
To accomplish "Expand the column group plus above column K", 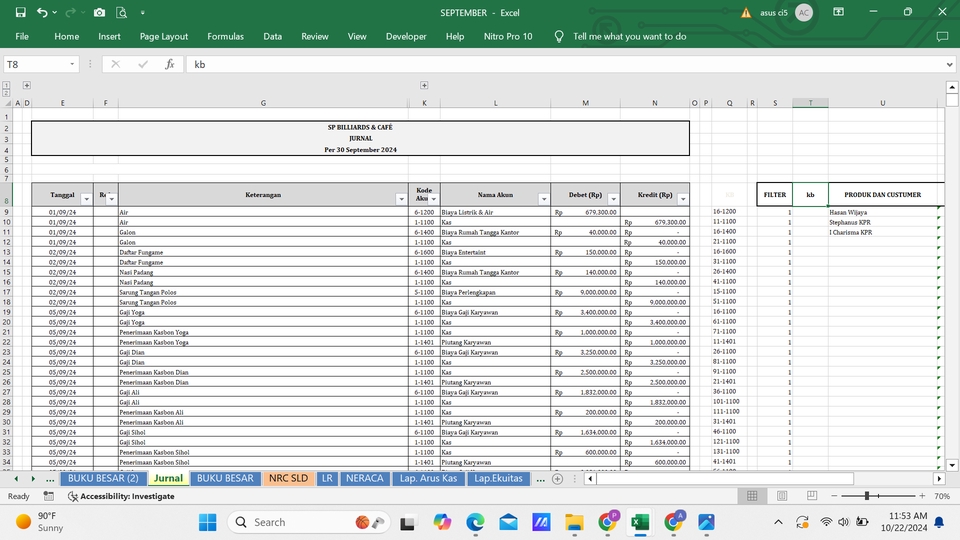I will [x=424, y=86].
